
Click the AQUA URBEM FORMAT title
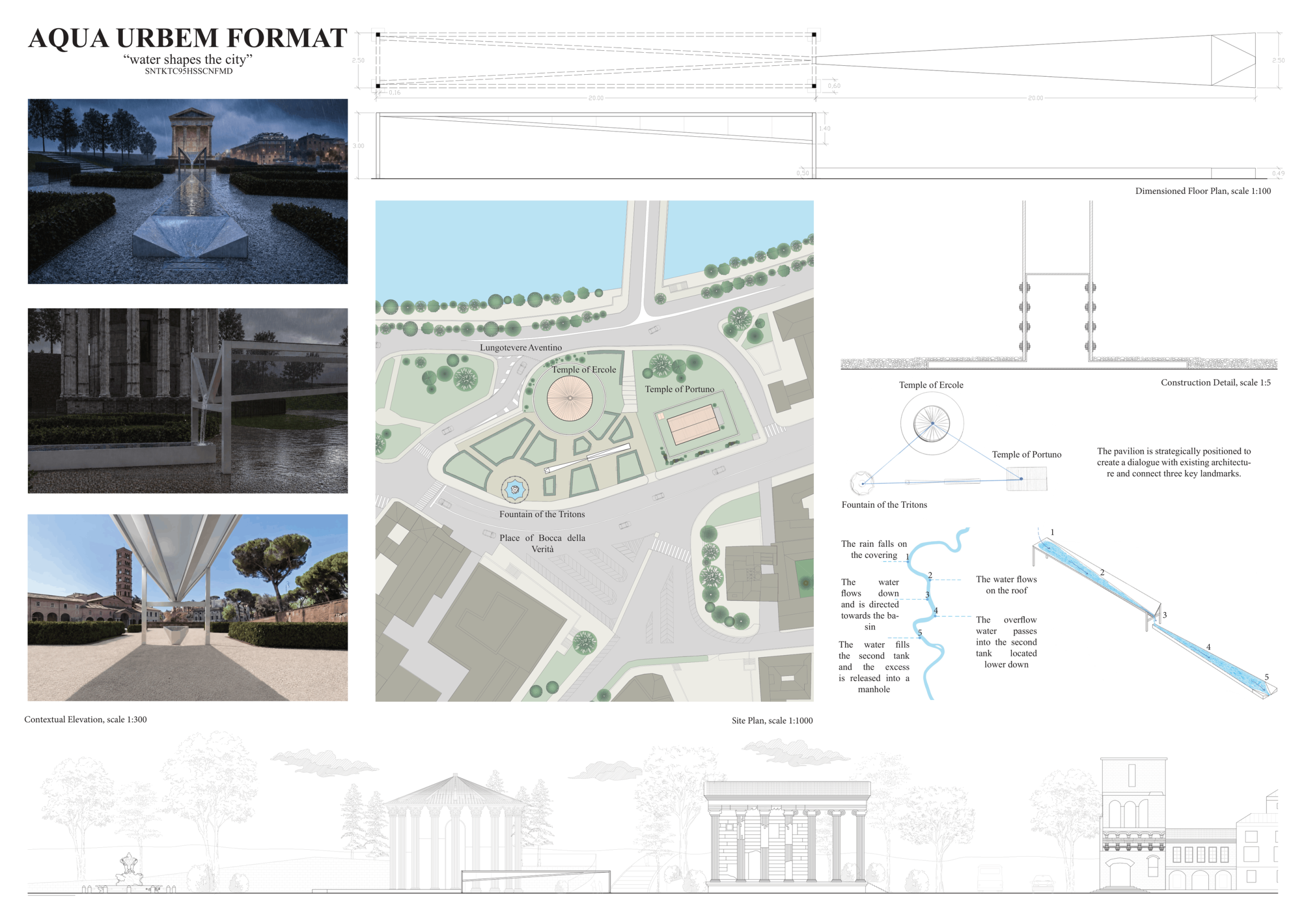click(187, 38)
